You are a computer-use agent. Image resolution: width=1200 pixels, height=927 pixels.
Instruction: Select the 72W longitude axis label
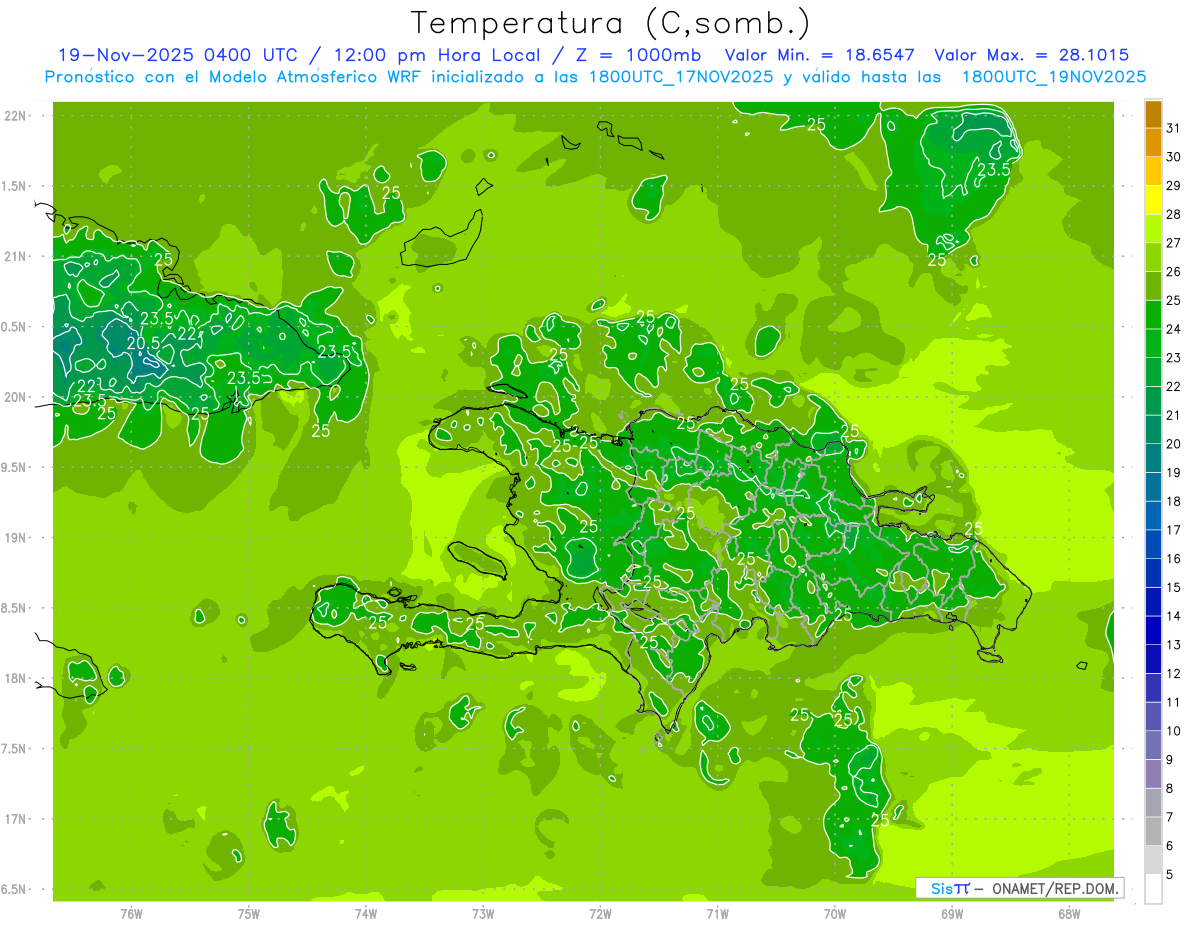(x=600, y=913)
